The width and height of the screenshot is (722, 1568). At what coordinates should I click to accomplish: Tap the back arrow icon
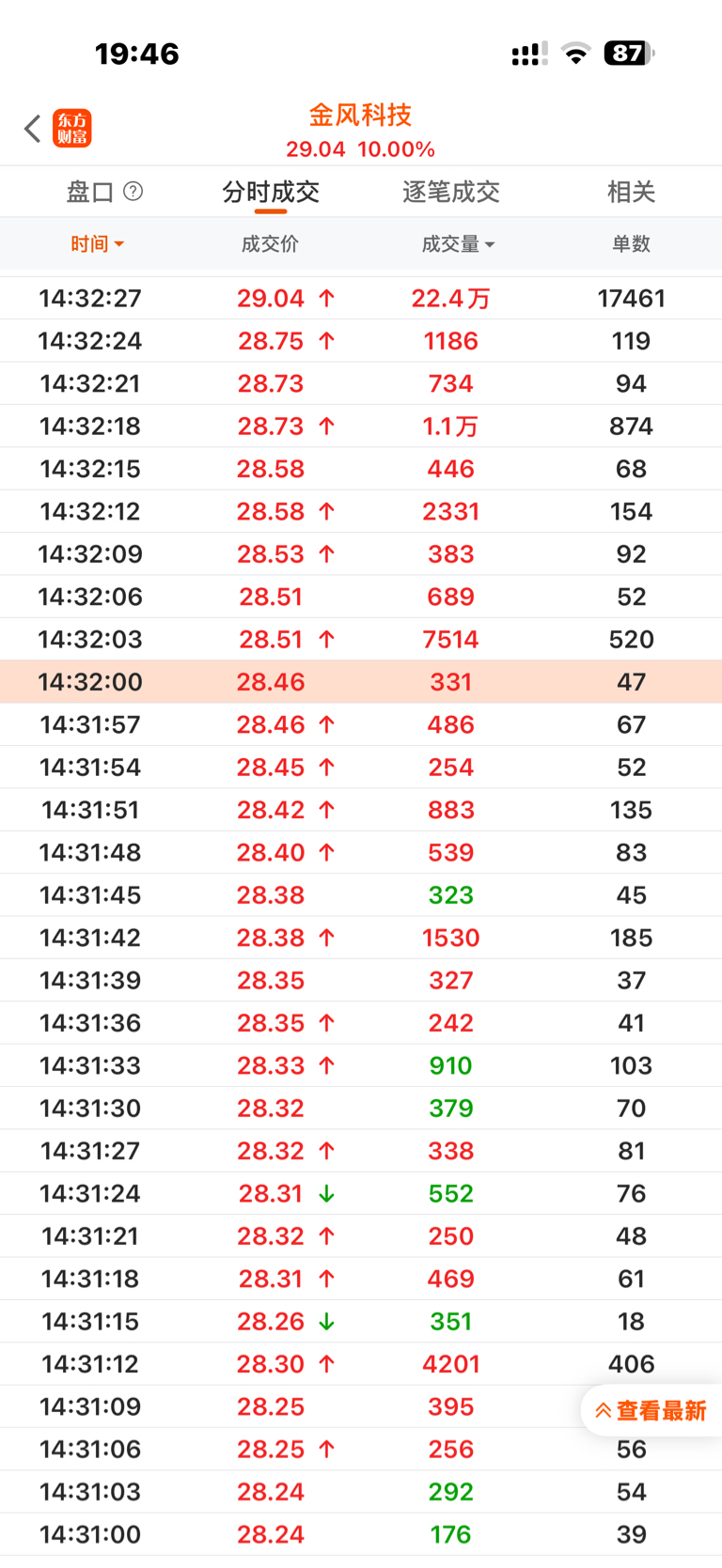[33, 129]
